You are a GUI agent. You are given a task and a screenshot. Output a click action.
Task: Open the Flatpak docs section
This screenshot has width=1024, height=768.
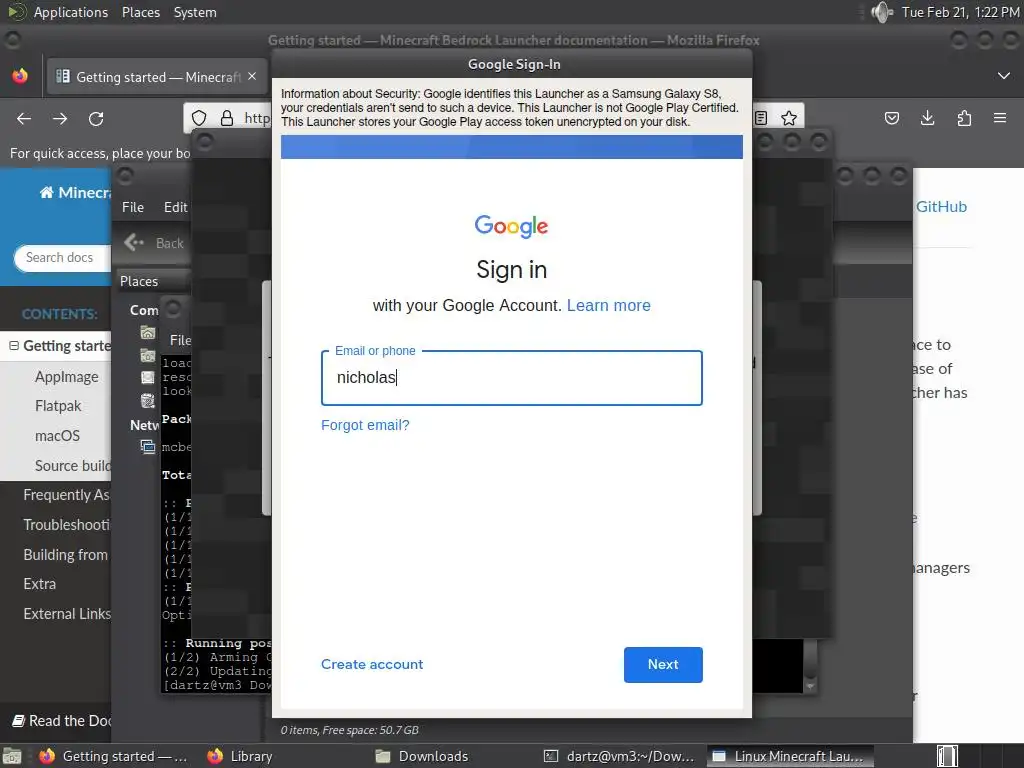58,406
